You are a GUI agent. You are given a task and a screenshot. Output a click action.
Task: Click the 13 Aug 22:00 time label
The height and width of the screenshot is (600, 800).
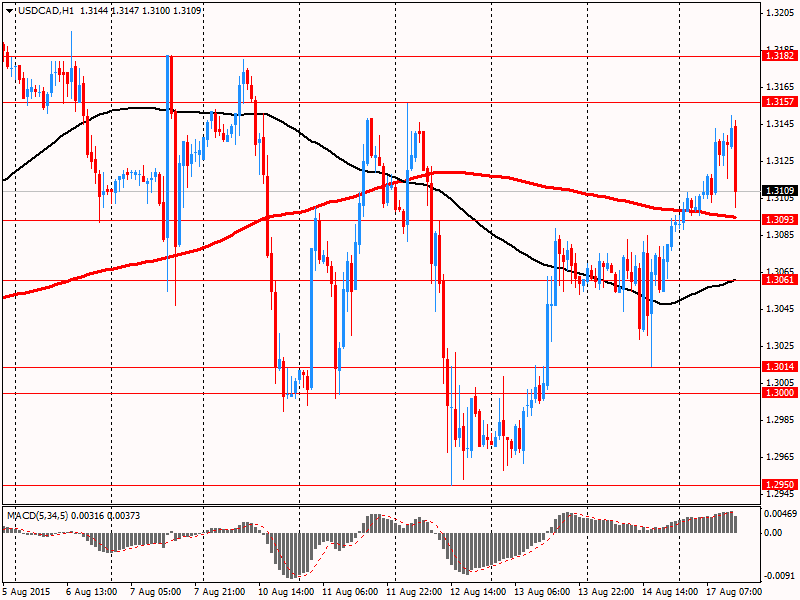[x=607, y=592]
